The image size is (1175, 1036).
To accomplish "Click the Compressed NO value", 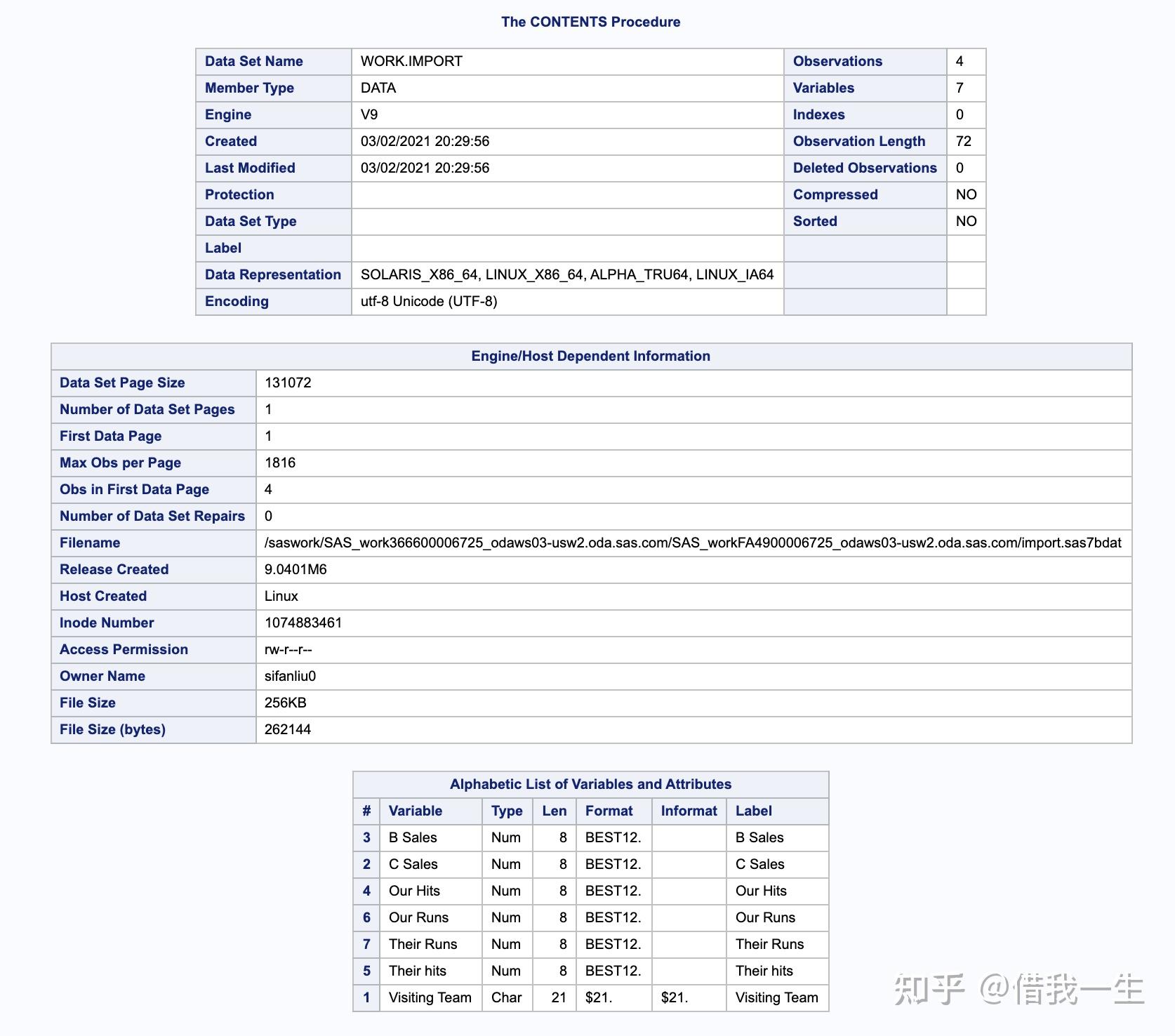I will (x=966, y=194).
